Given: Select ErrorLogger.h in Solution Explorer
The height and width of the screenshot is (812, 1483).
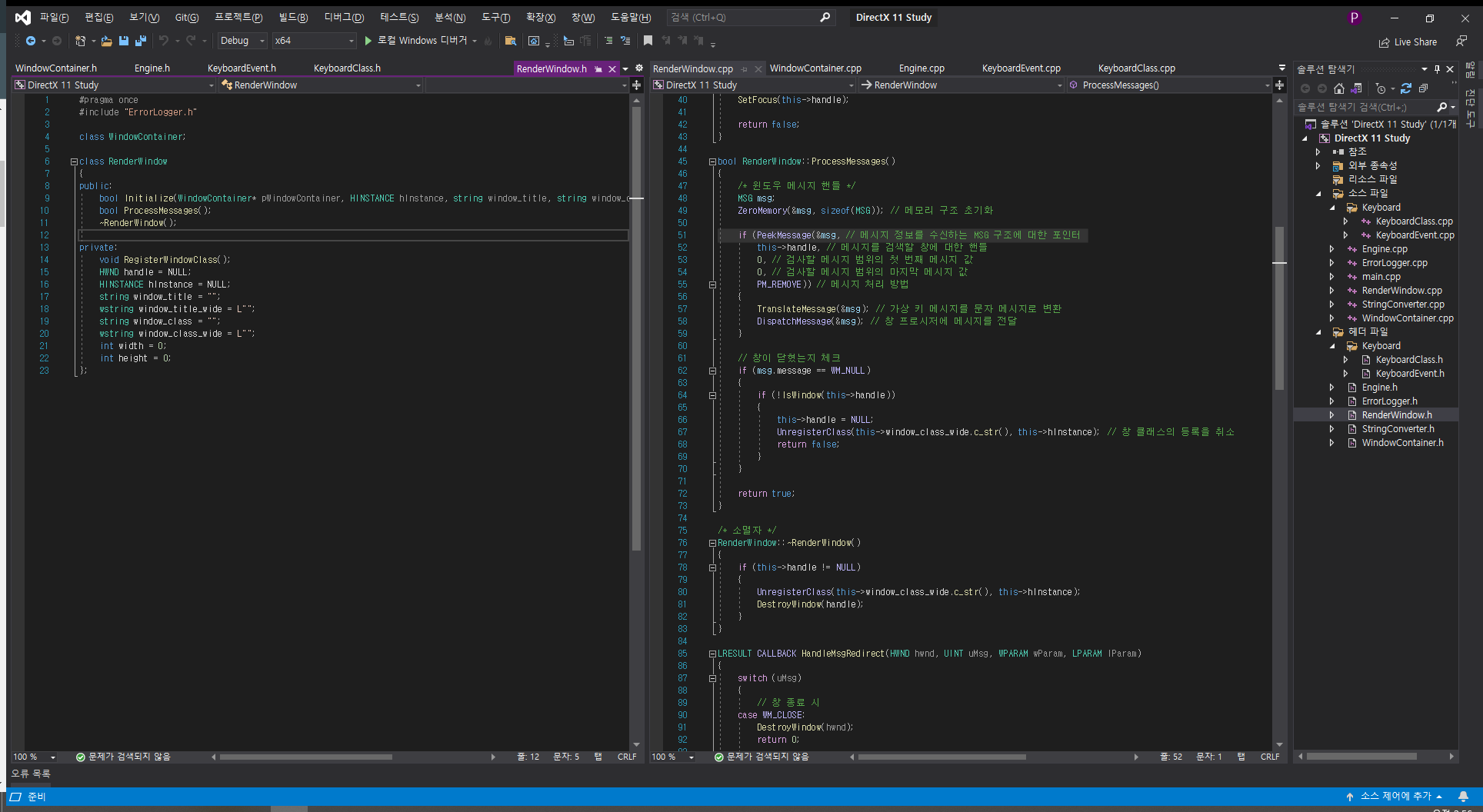Looking at the screenshot, I should pos(1389,401).
